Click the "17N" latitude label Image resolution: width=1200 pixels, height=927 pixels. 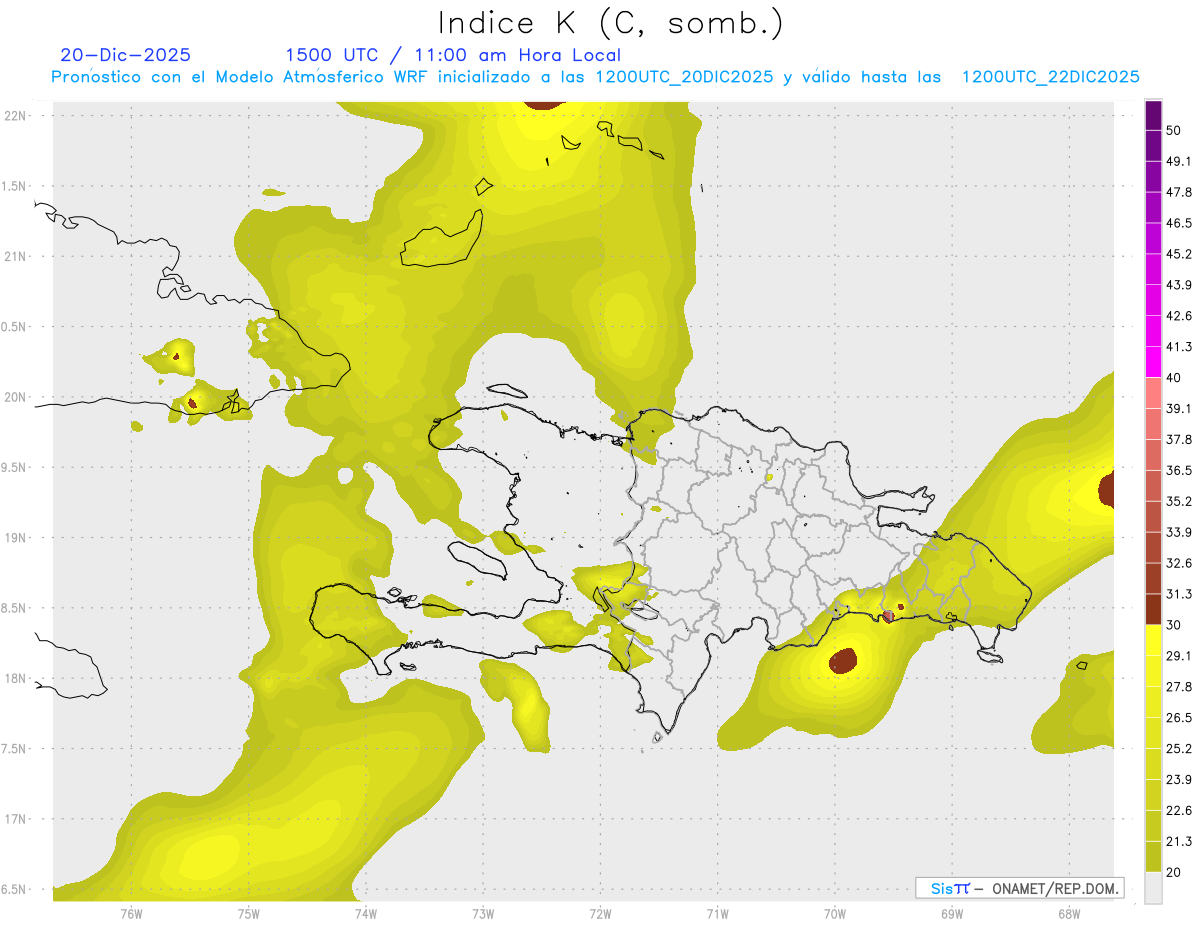17,819
